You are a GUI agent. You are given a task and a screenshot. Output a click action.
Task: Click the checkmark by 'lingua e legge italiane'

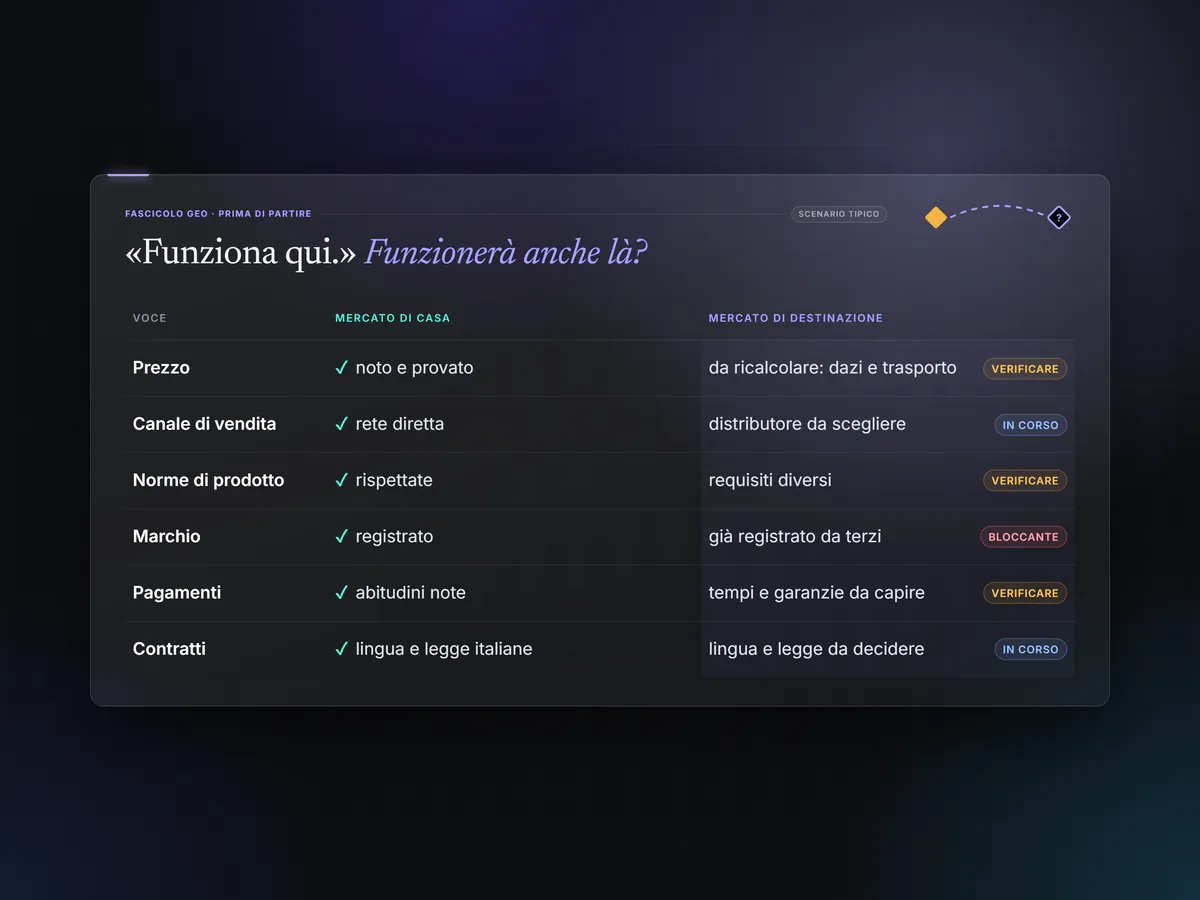342,649
